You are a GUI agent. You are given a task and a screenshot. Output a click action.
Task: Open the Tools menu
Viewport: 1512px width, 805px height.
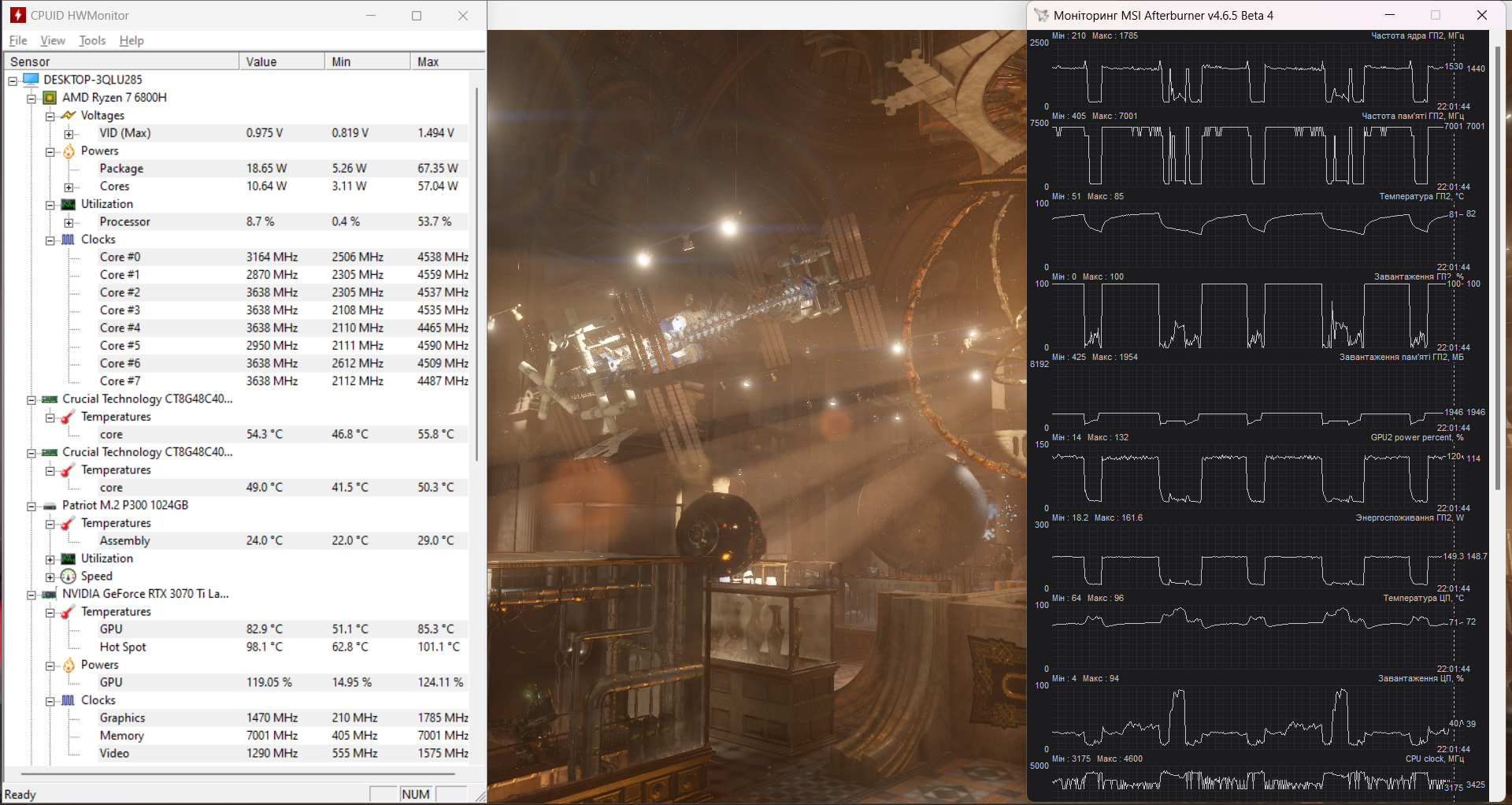pos(92,41)
